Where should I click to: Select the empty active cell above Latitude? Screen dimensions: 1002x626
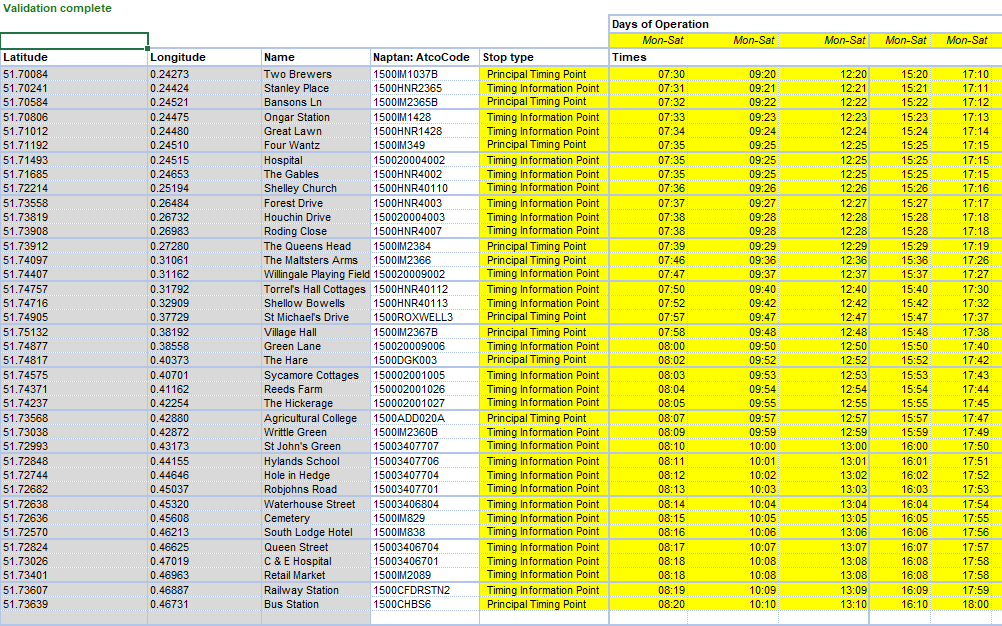tap(74, 41)
